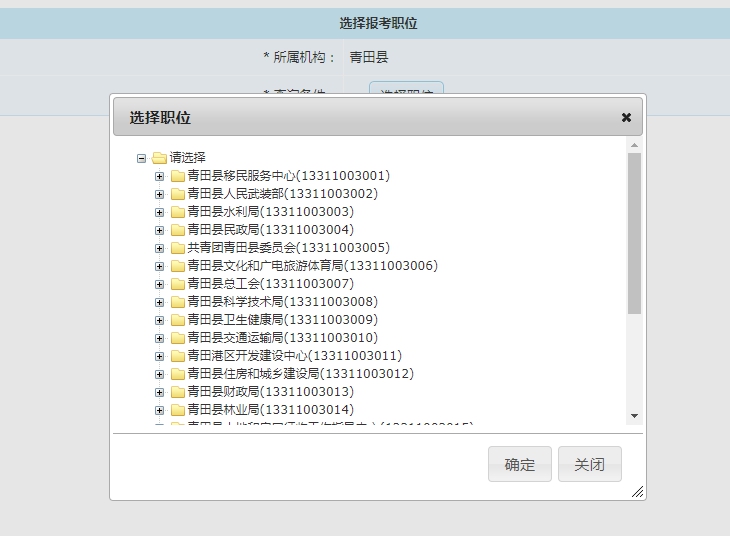
Task: Expand the 青田县卫生健康局 node
Action: pyautogui.click(x=159, y=320)
